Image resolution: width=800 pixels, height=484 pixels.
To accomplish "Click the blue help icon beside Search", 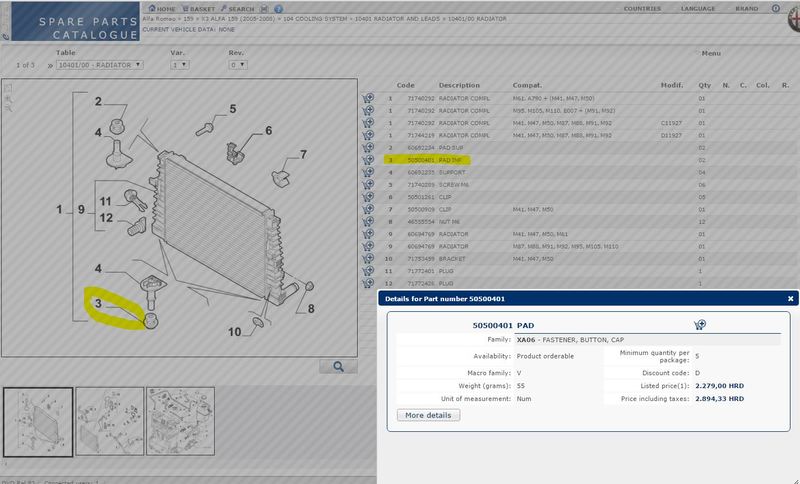I will pyautogui.click(x=276, y=9).
